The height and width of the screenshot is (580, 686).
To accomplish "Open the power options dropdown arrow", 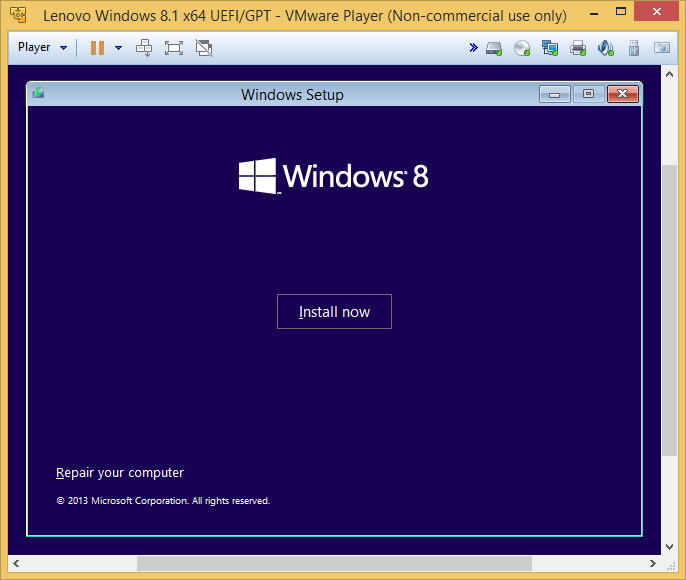I will [x=119, y=48].
